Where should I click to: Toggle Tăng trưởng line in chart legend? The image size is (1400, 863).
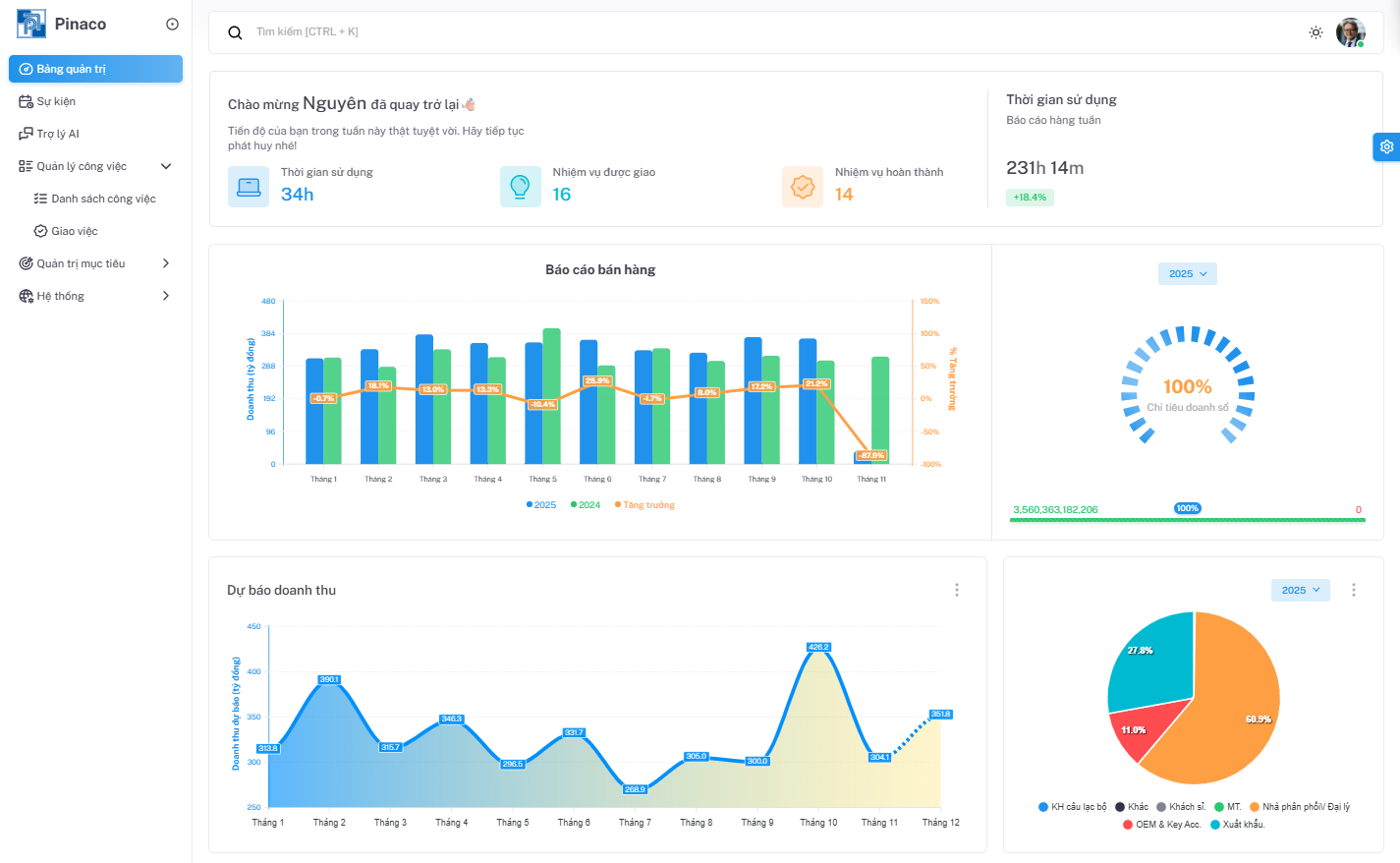[645, 505]
